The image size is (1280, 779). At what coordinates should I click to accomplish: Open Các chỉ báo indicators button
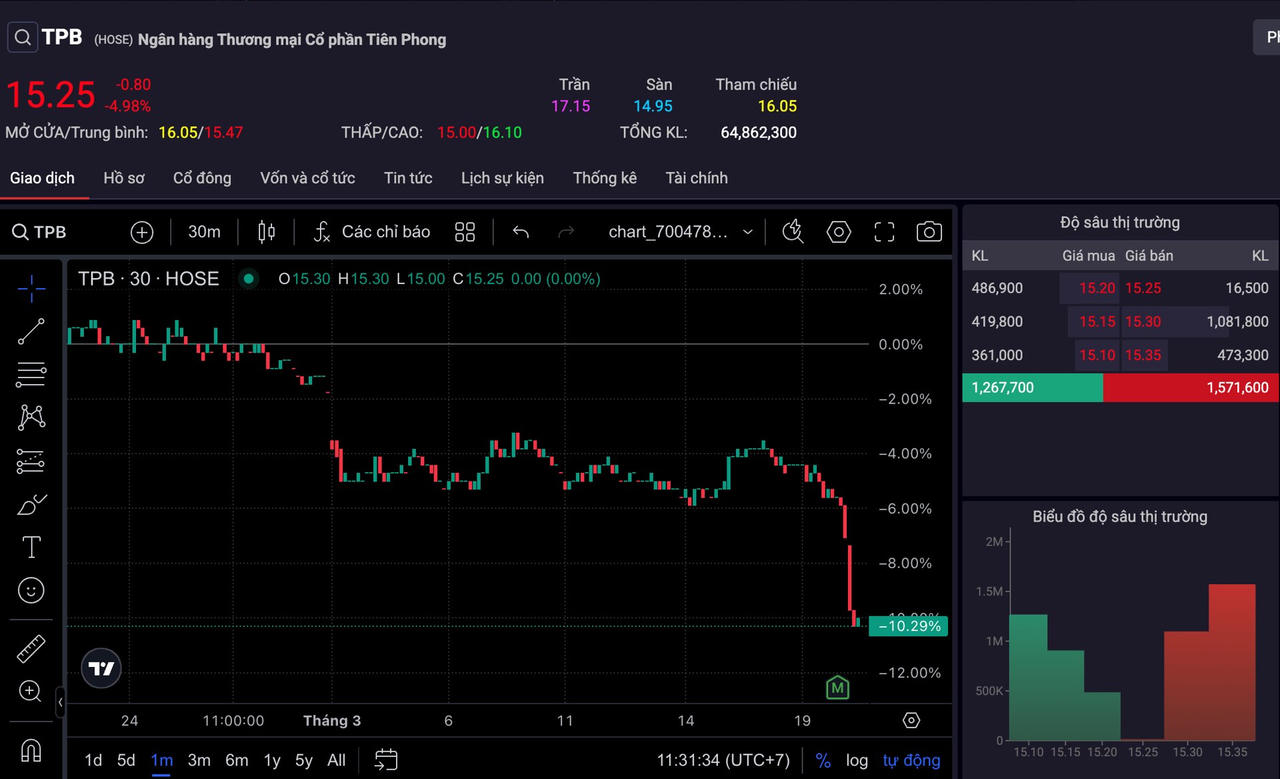point(372,232)
